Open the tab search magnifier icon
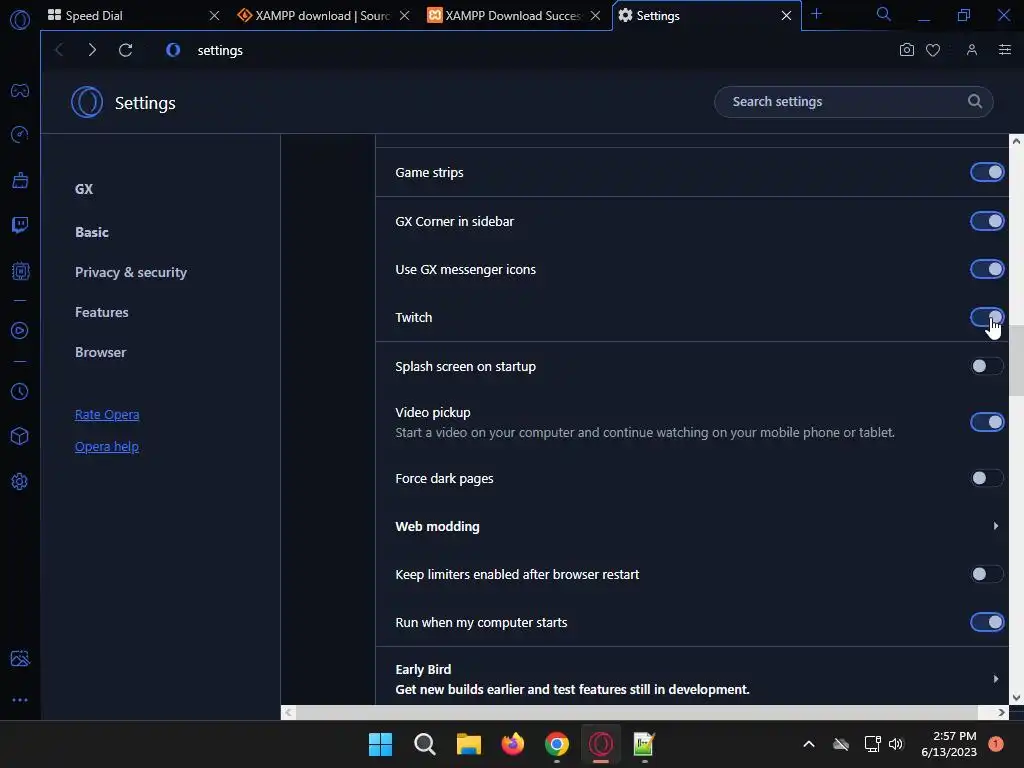This screenshot has height=768, width=1024. tap(884, 14)
